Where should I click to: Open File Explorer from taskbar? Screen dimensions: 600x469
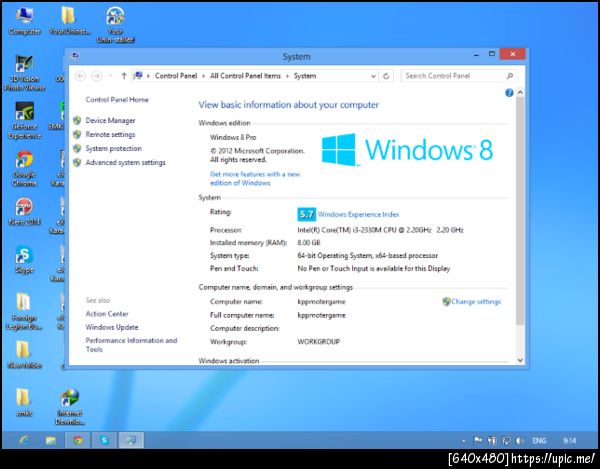pyautogui.click(x=51, y=440)
